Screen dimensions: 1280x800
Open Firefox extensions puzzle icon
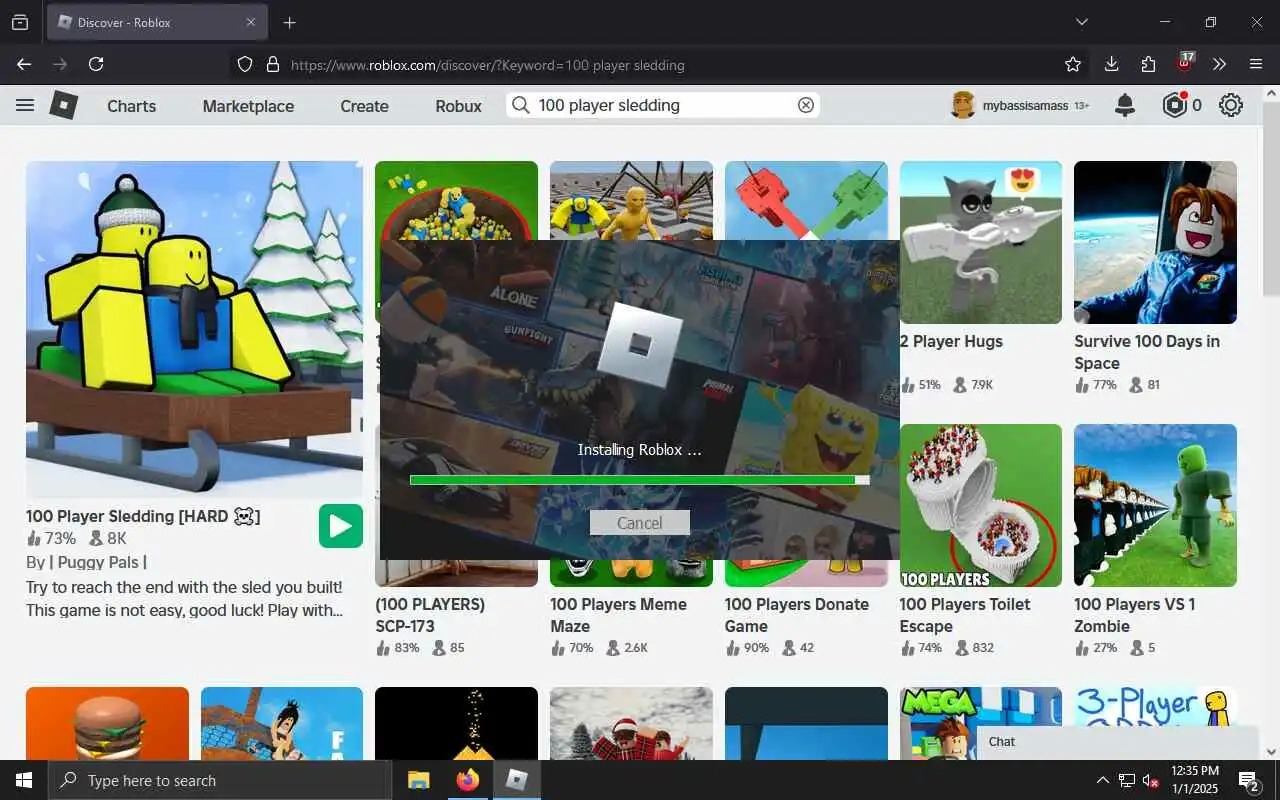[1148, 64]
